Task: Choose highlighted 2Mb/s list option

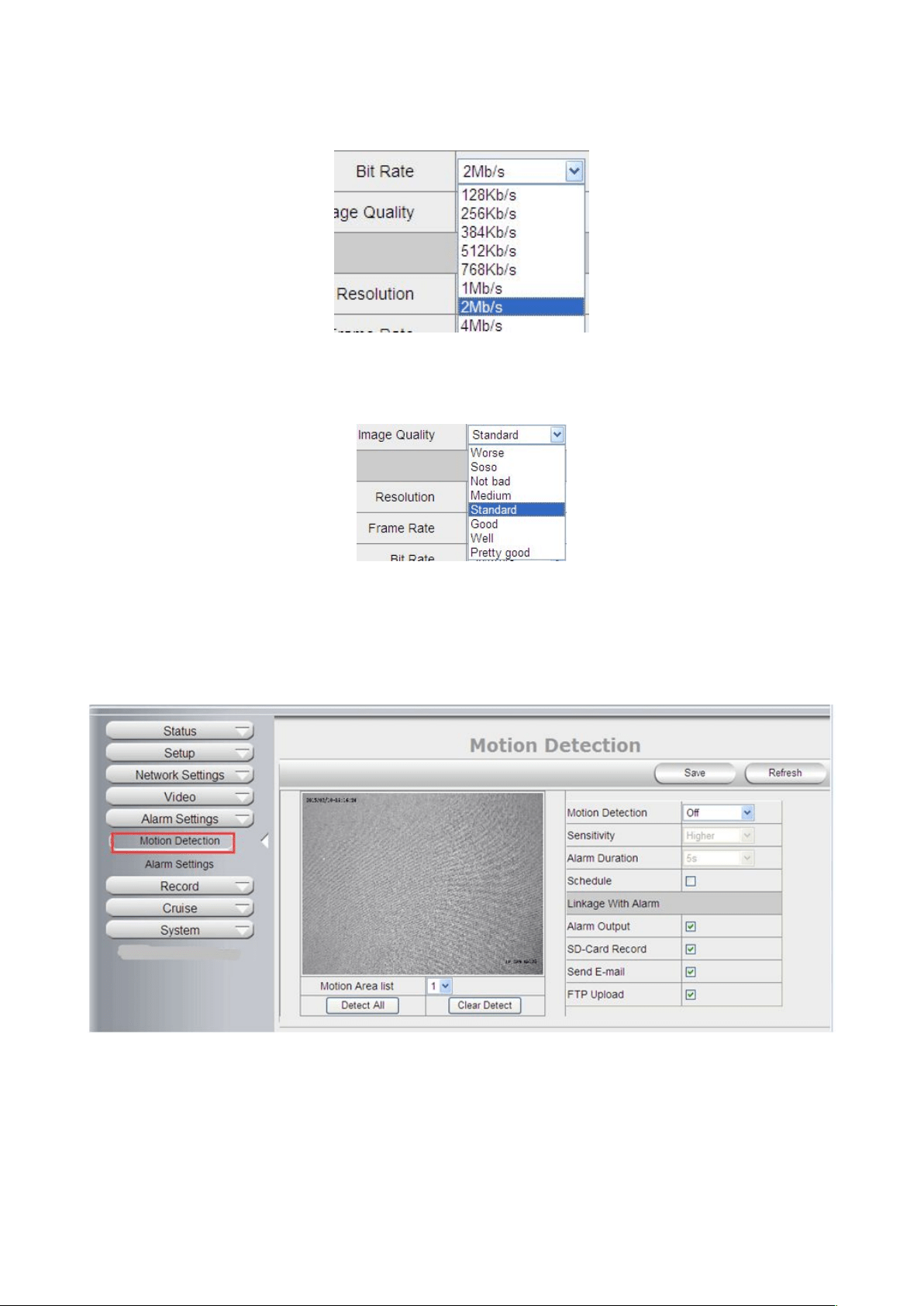Action: click(521, 307)
